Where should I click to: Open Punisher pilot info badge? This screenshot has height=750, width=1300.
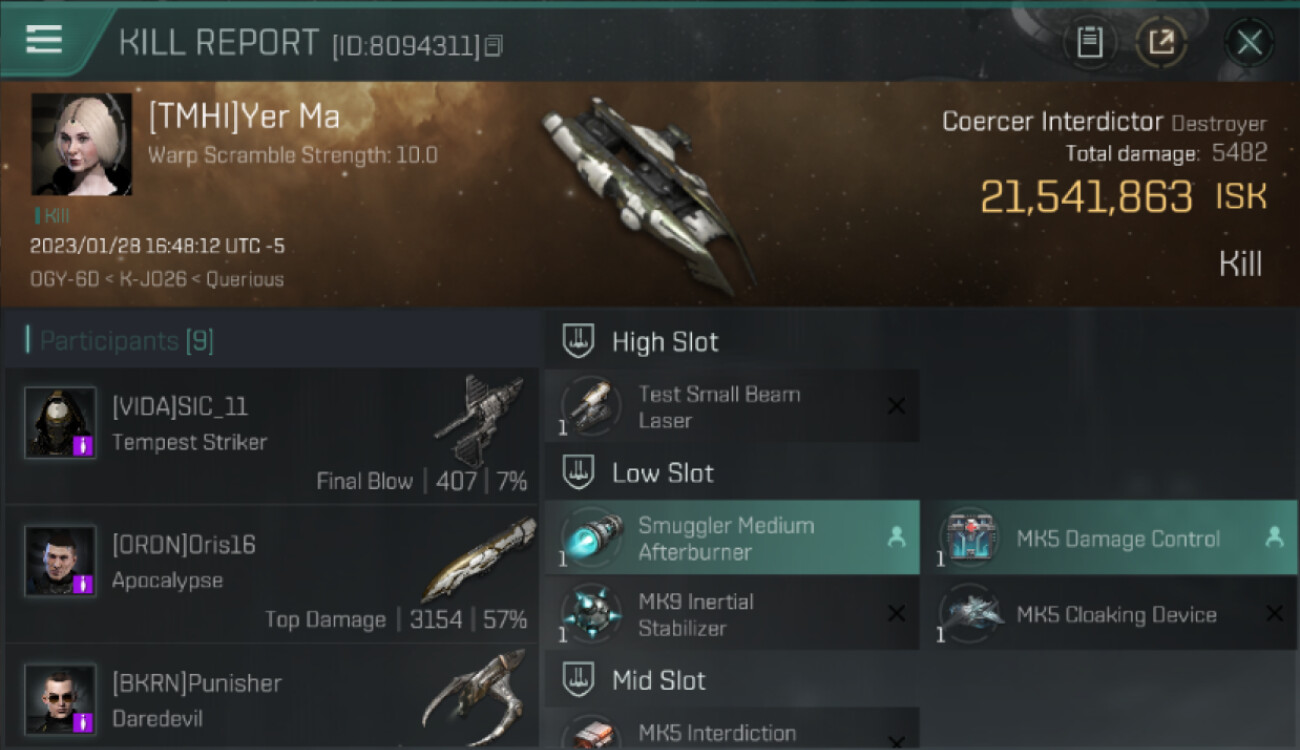pyautogui.click(x=85, y=721)
